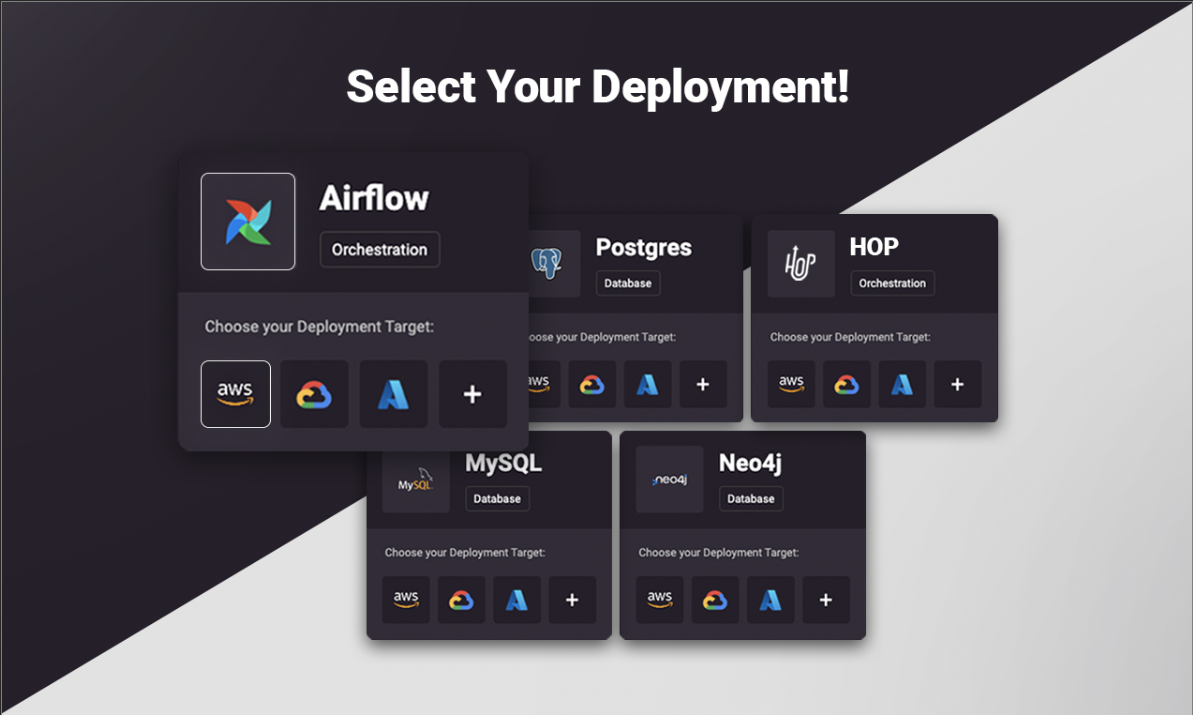1193x715 pixels.
Task: Pick AWS on the Neo4j card
Action: click(660, 599)
